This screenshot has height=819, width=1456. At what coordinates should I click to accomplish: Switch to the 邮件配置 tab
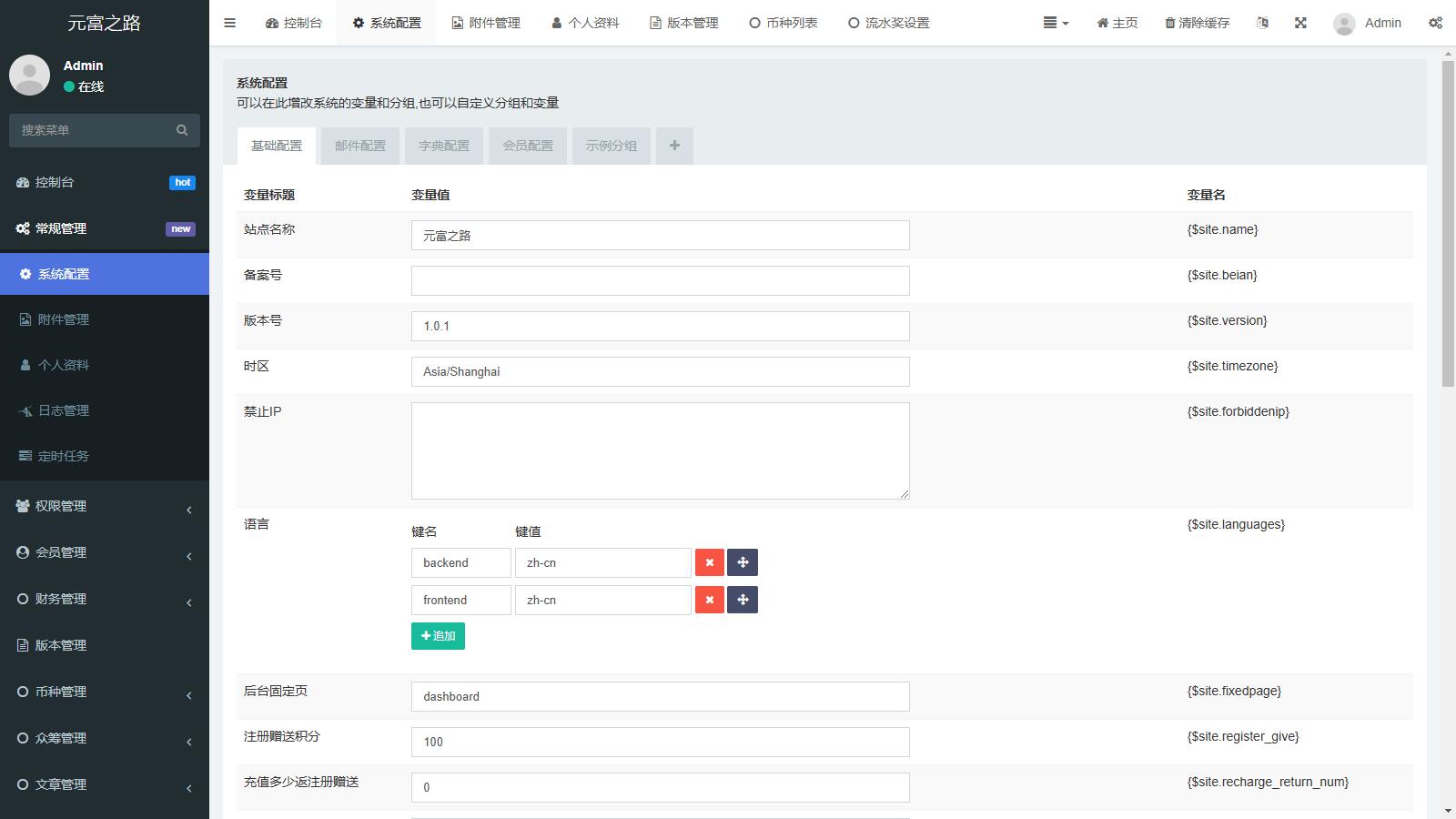[x=360, y=146]
